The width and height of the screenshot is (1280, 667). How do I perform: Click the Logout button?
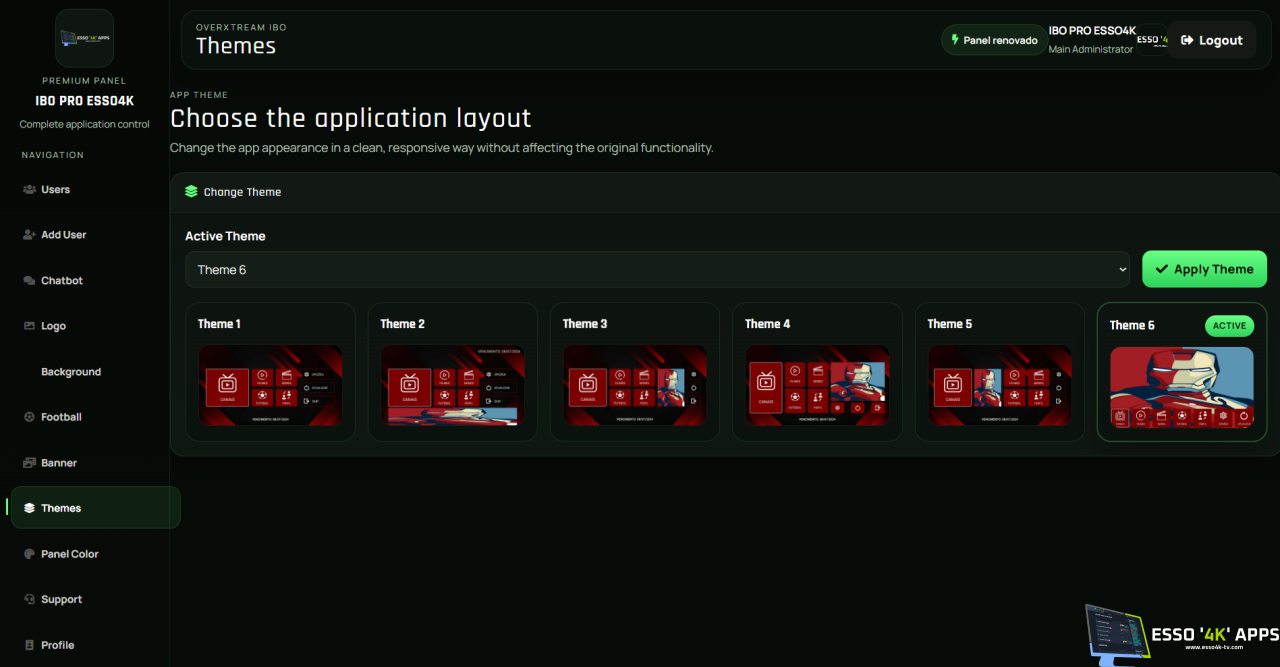[1212, 40]
